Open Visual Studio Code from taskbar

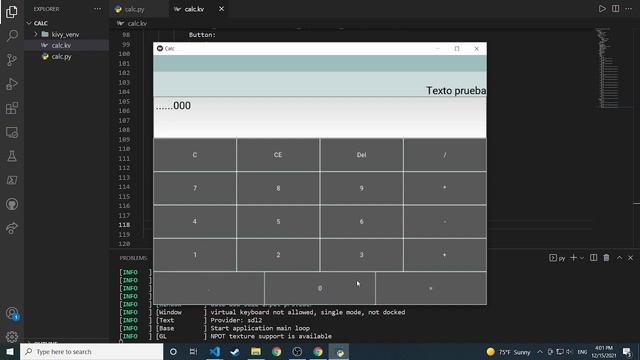click(214, 351)
